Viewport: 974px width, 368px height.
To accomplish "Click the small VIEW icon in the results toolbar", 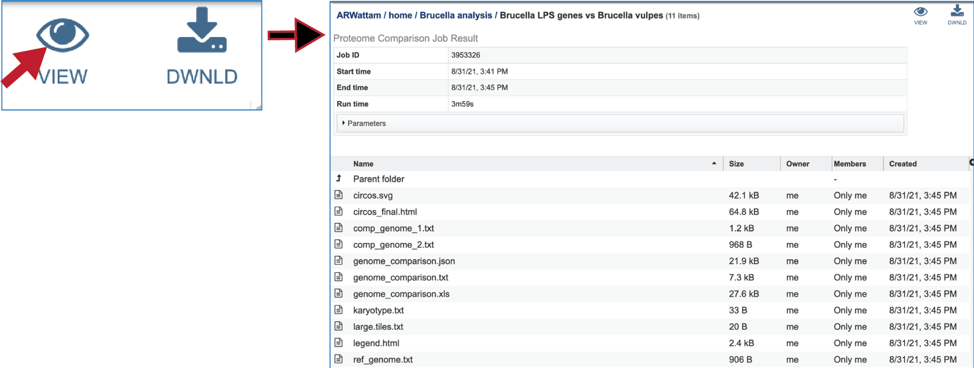I will tap(921, 11).
